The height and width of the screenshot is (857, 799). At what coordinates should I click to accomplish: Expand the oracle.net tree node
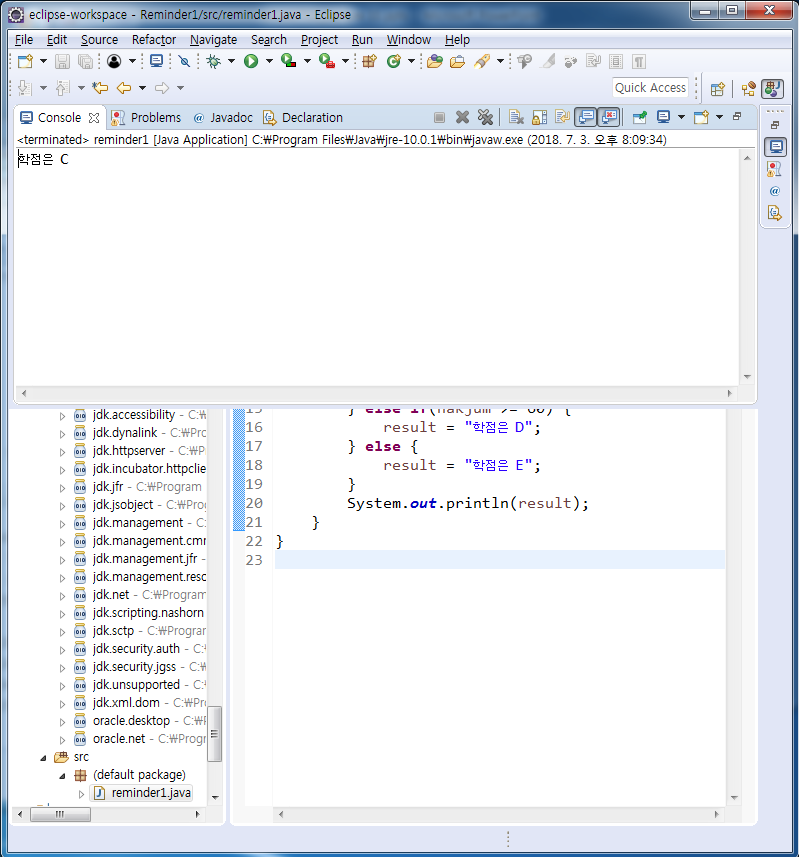coord(62,740)
